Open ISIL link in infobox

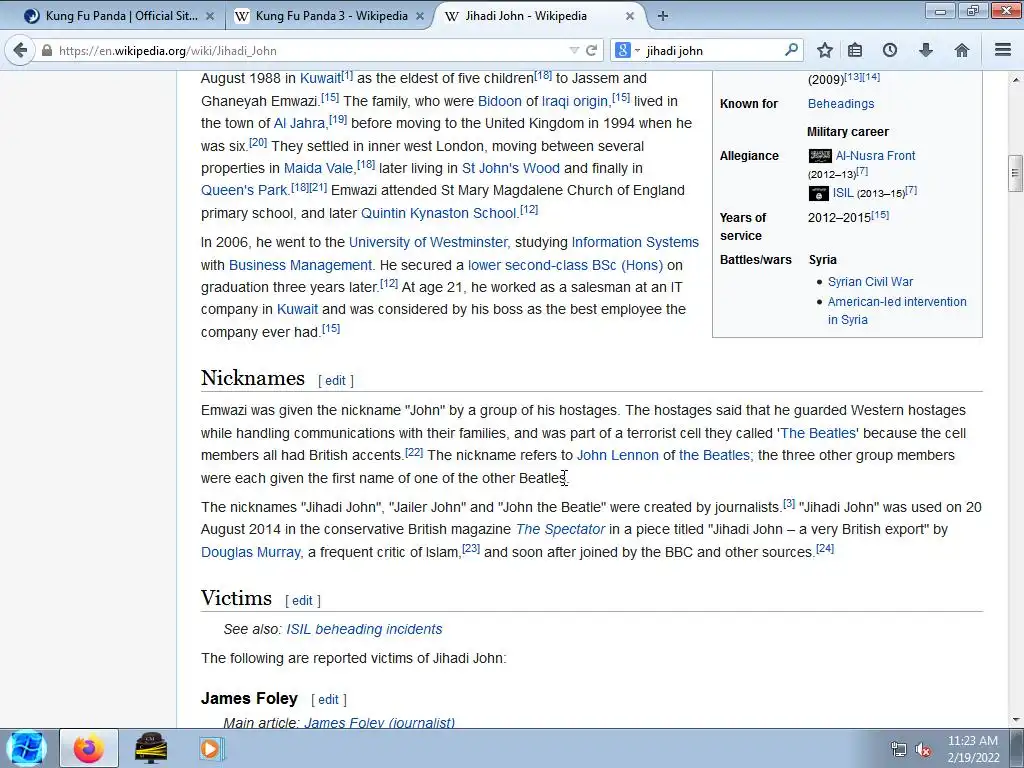pos(842,193)
